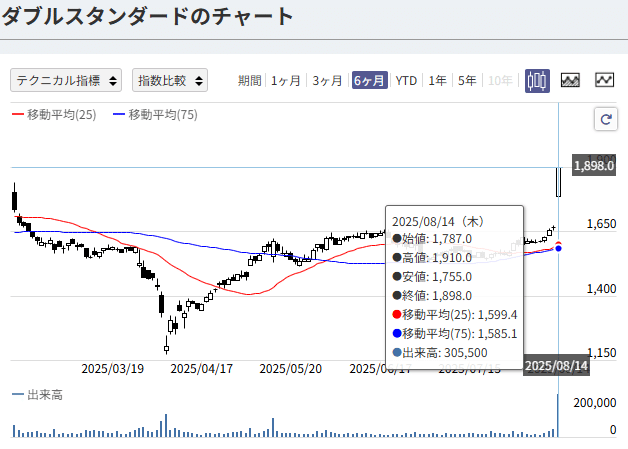Click the tallest volume bar on 2025/08/14
This screenshot has width=628, height=449.
pos(558,415)
